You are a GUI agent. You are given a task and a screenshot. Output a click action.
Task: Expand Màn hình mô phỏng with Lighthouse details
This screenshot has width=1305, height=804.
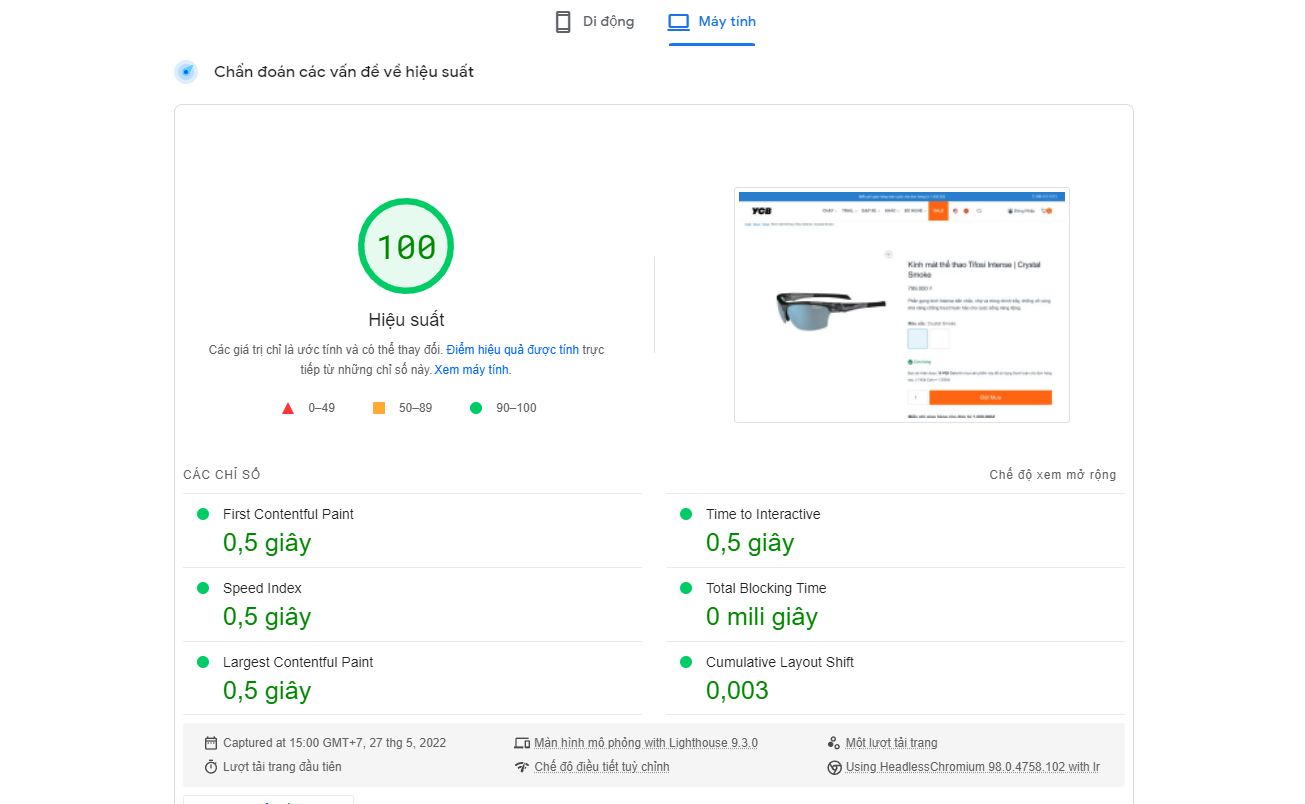tap(645, 743)
